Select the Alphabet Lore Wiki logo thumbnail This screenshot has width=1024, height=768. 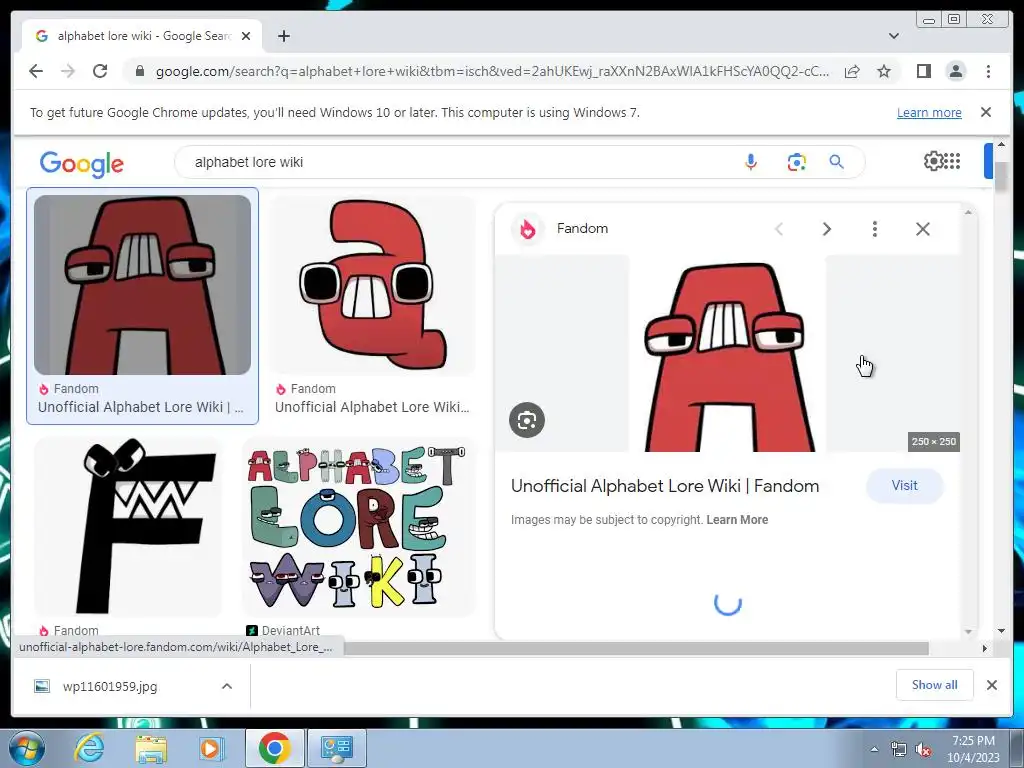tap(358, 526)
